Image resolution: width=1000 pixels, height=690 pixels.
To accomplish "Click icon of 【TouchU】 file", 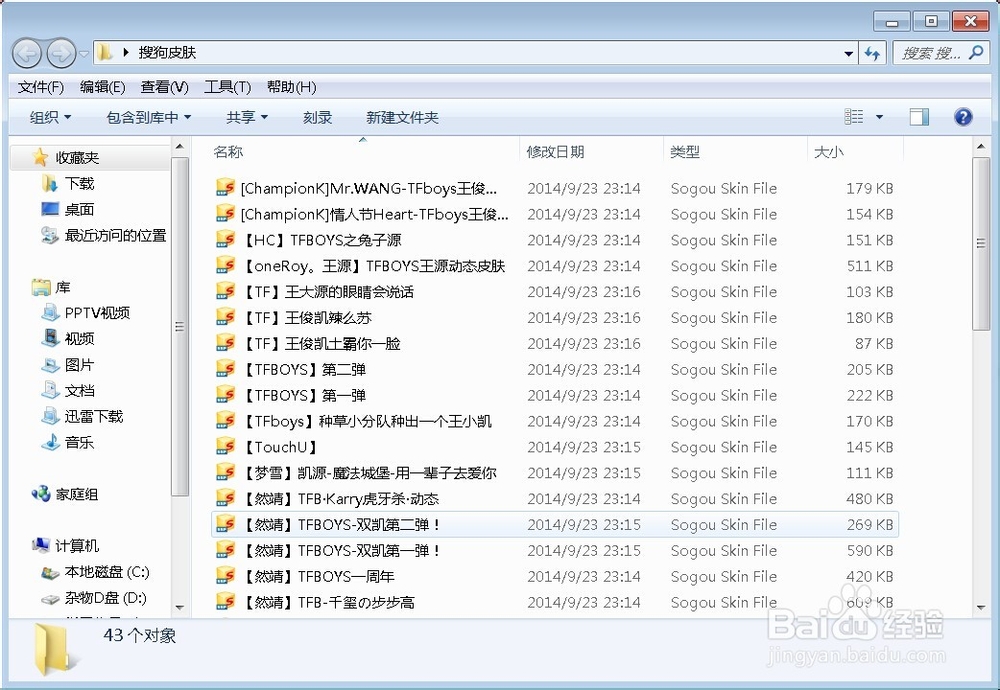I will (x=226, y=446).
